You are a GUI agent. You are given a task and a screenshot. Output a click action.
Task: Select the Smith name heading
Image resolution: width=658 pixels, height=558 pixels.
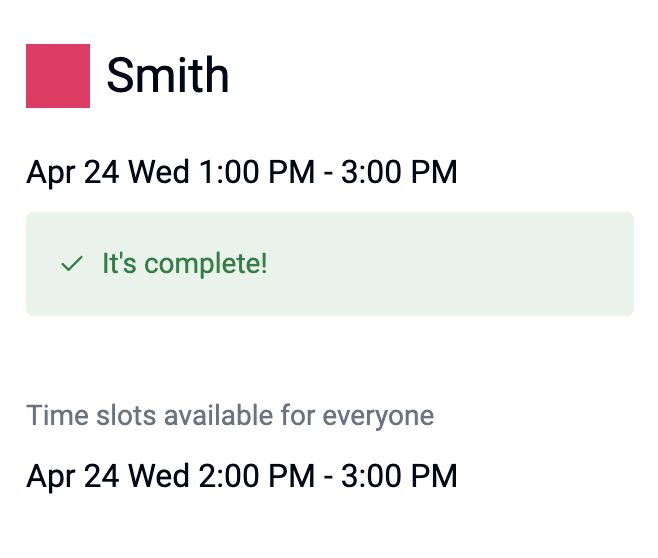tap(168, 76)
